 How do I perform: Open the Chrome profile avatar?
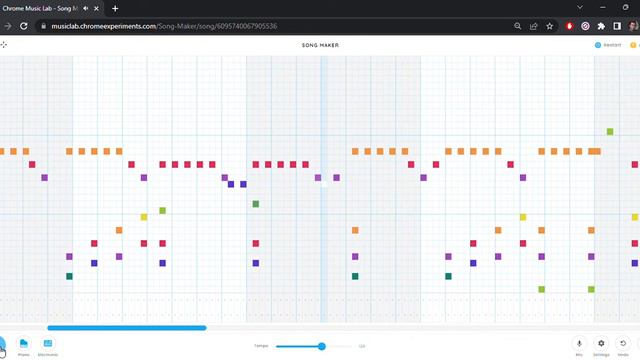[x=633, y=26]
